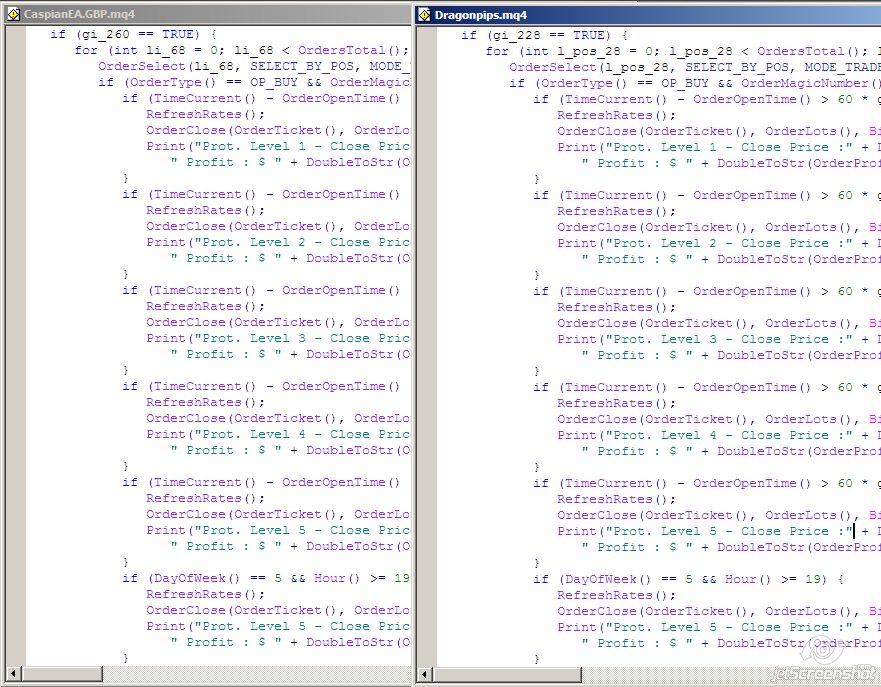Click 'gi_260' in CaspianEA code

[106, 34]
